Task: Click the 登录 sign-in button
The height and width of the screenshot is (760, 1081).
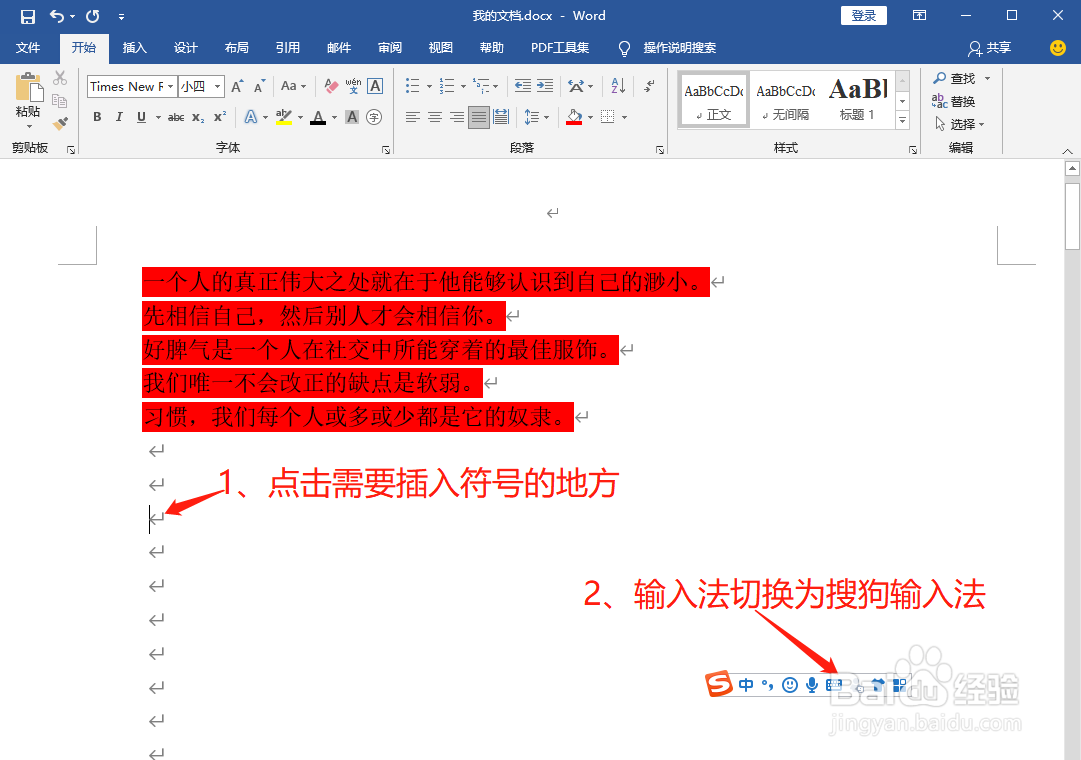Action: point(862,15)
